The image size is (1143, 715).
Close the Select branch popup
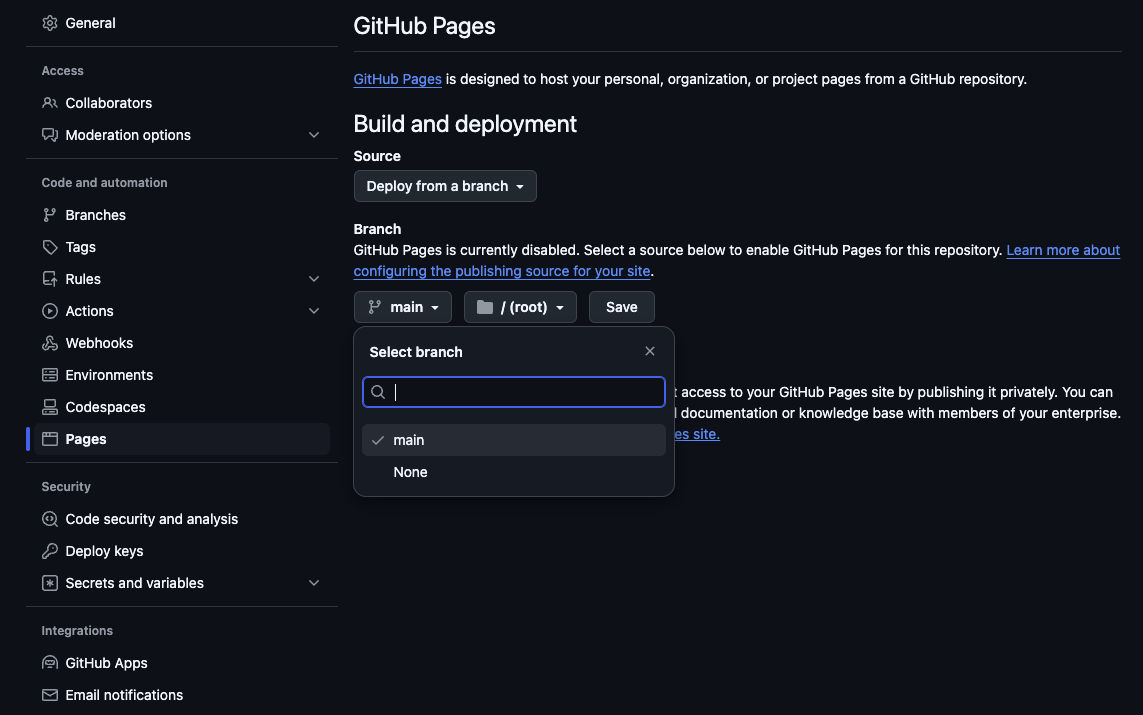649,351
